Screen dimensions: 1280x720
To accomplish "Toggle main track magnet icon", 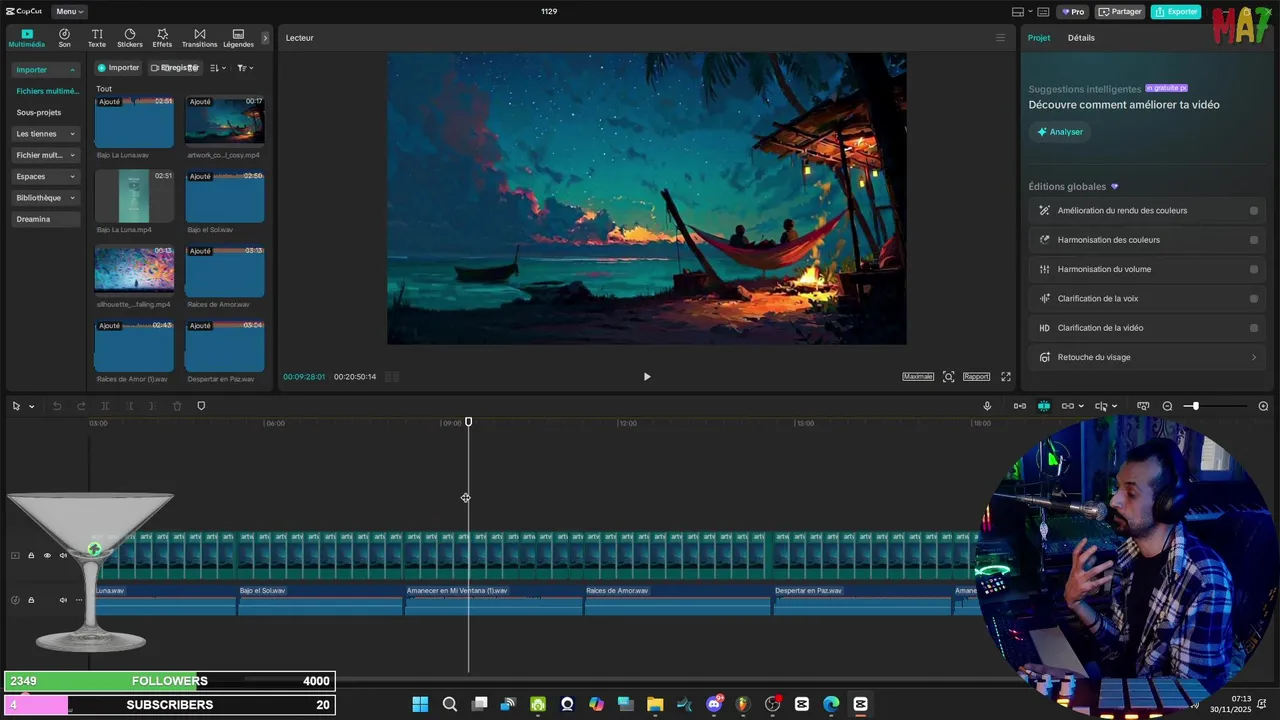I will click(x=1019, y=406).
